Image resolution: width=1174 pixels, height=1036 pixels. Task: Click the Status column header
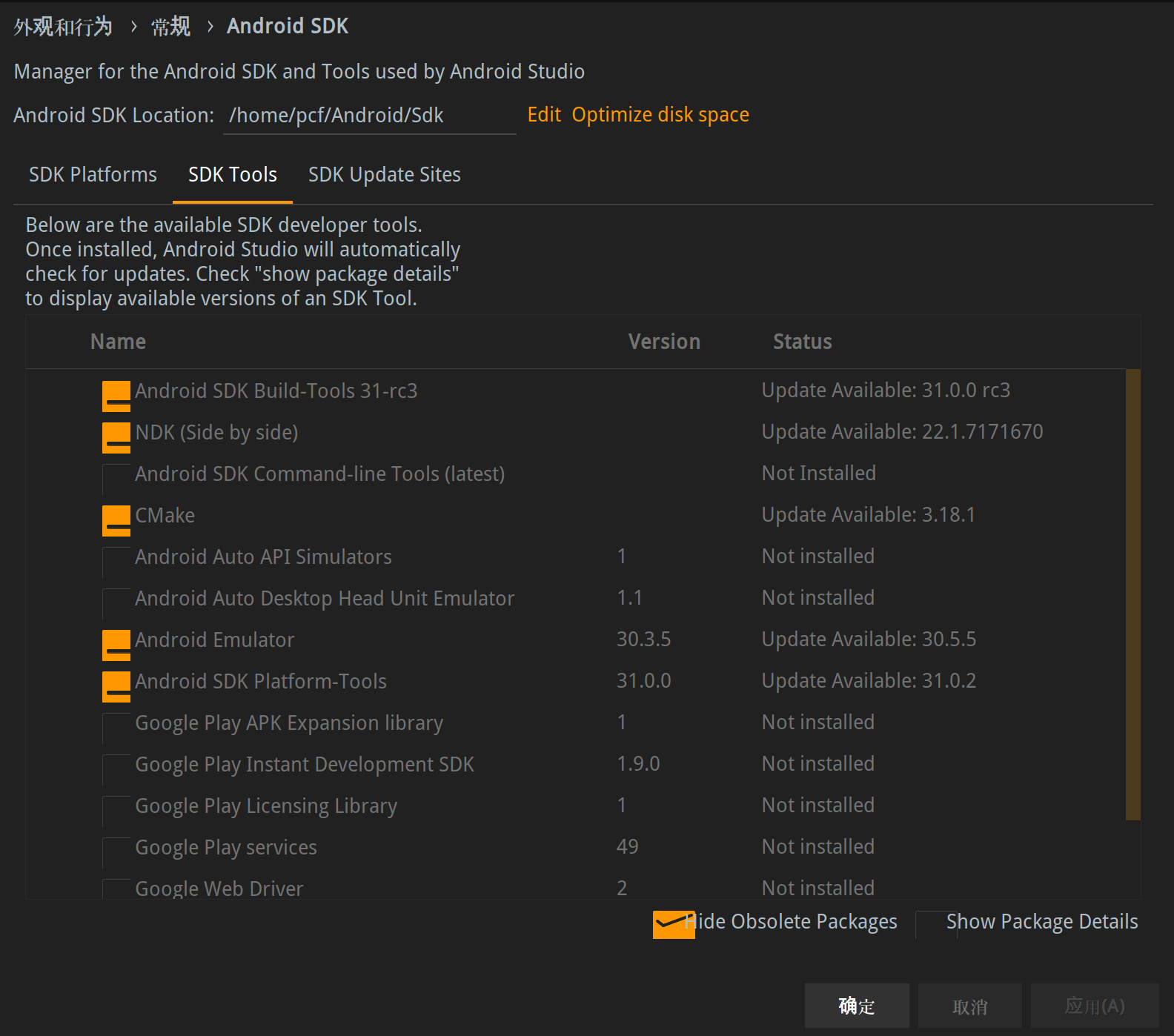coord(803,342)
